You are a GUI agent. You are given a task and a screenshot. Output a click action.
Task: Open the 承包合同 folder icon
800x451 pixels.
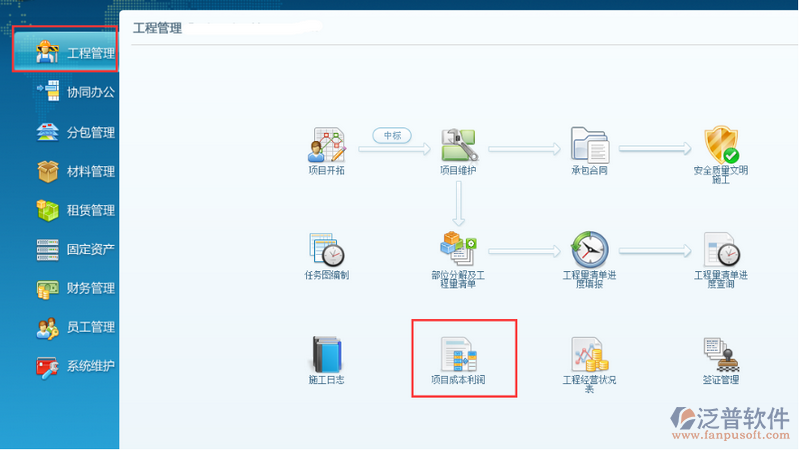(x=589, y=145)
